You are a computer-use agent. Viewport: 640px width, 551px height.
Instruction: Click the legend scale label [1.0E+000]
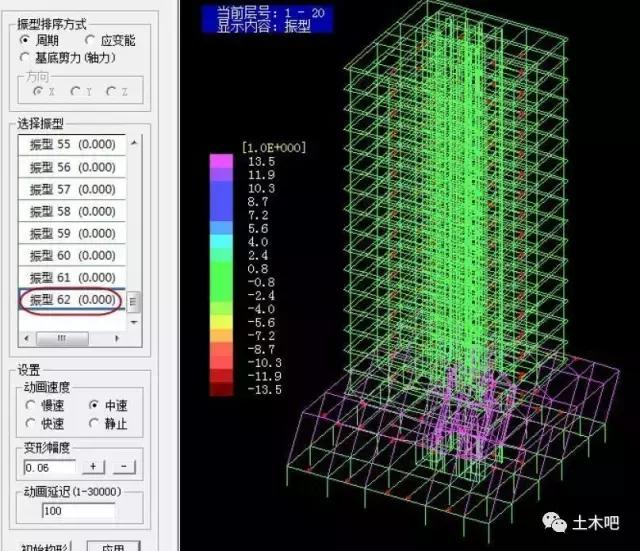pyautogui.click(x=274, y=147)
